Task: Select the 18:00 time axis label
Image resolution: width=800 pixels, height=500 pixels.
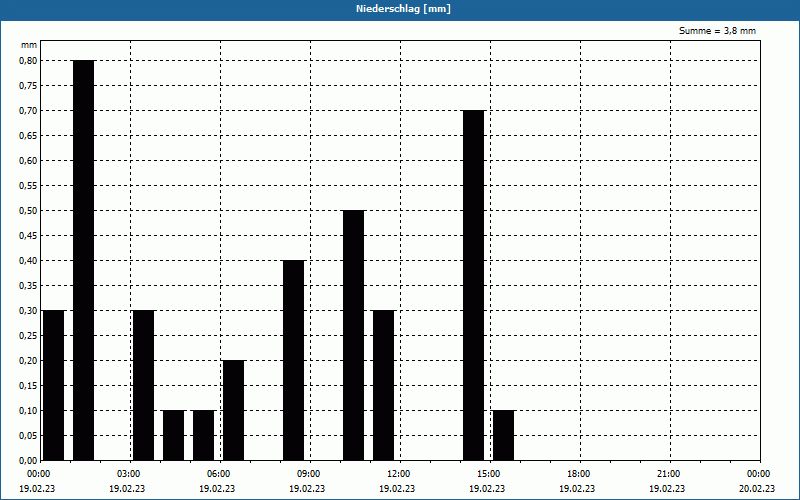Action: [x=579, y=474]
